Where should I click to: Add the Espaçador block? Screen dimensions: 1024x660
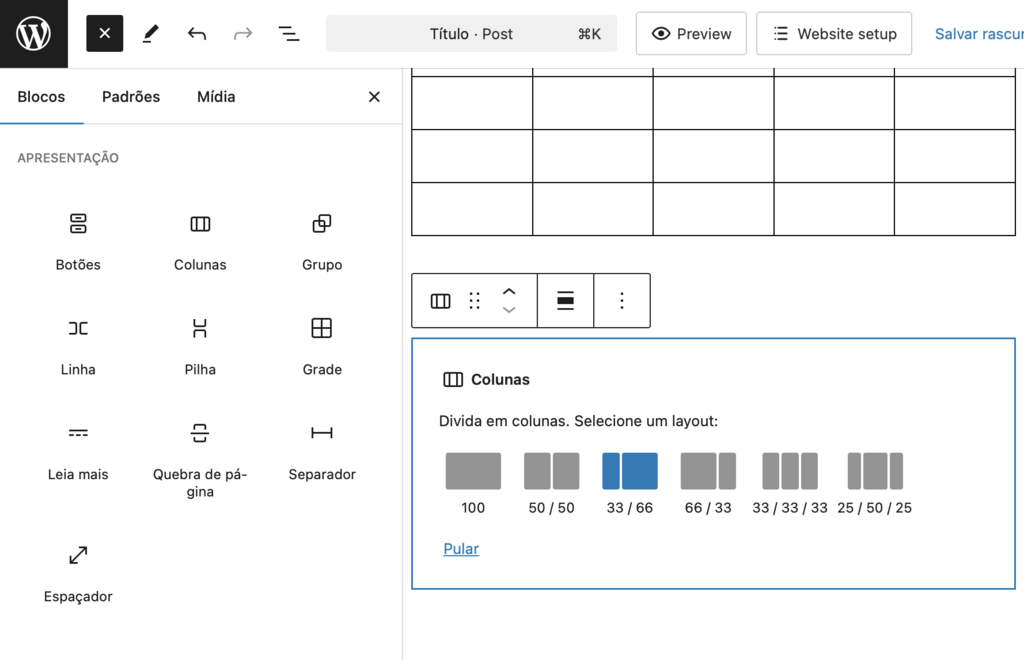pyautogui.click(x=78, y=572)
